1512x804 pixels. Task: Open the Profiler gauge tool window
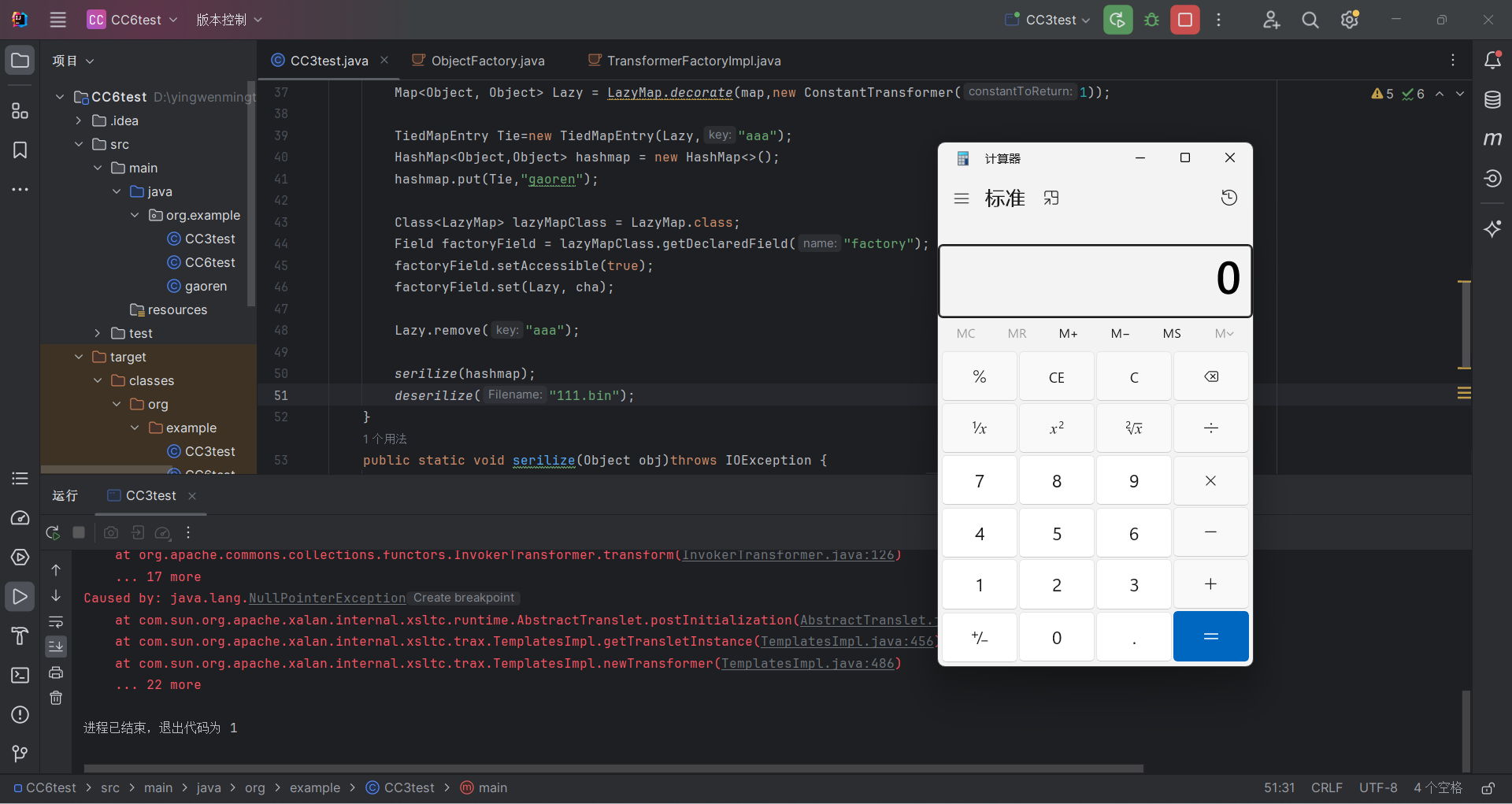(20, 518)
